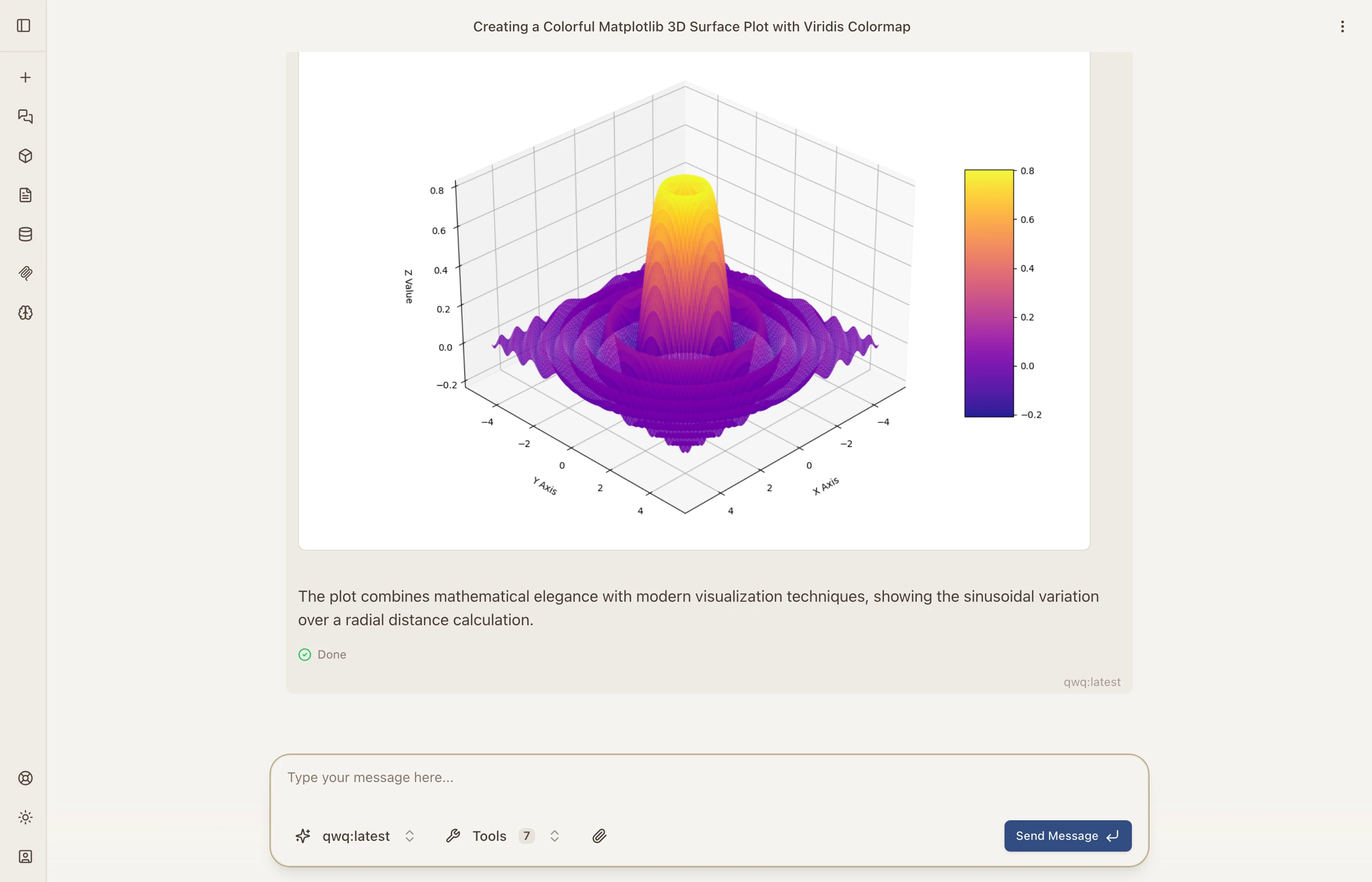Open the user profile icon
The width and height of the screenshot is (1372, 882).
click(x=25, y=856)
